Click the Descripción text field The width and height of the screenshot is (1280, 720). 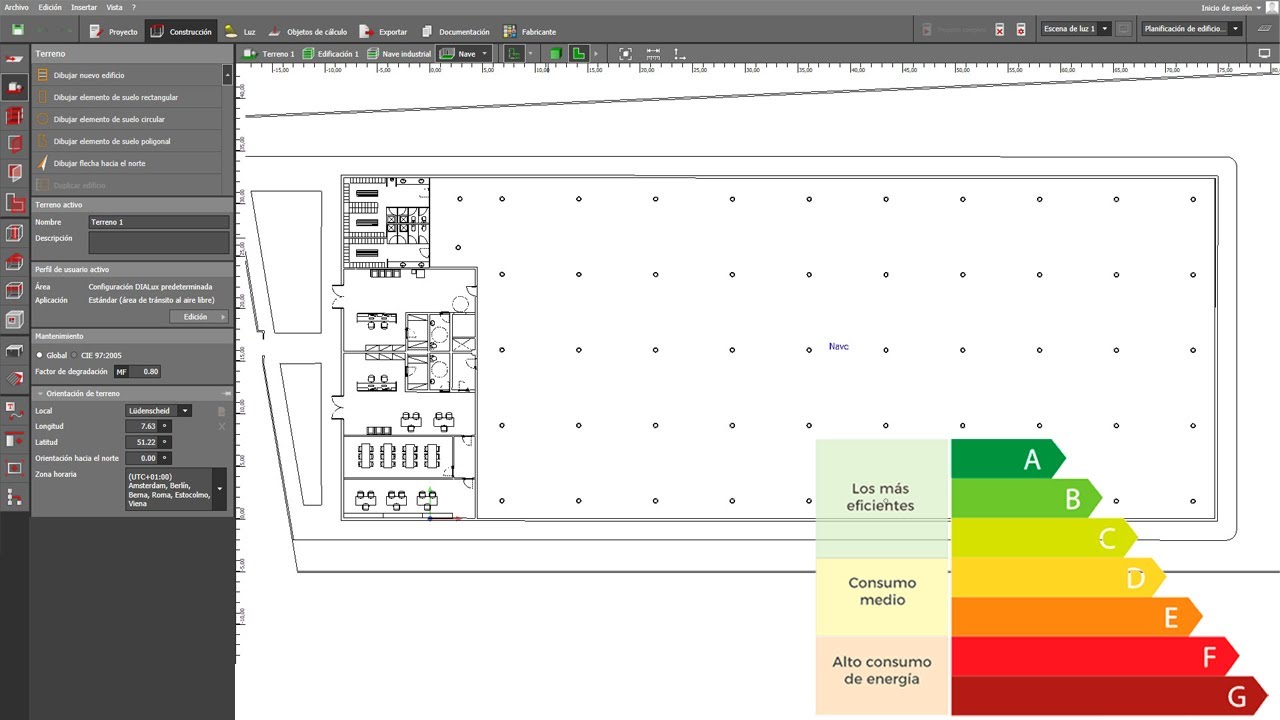coord(158,243)
